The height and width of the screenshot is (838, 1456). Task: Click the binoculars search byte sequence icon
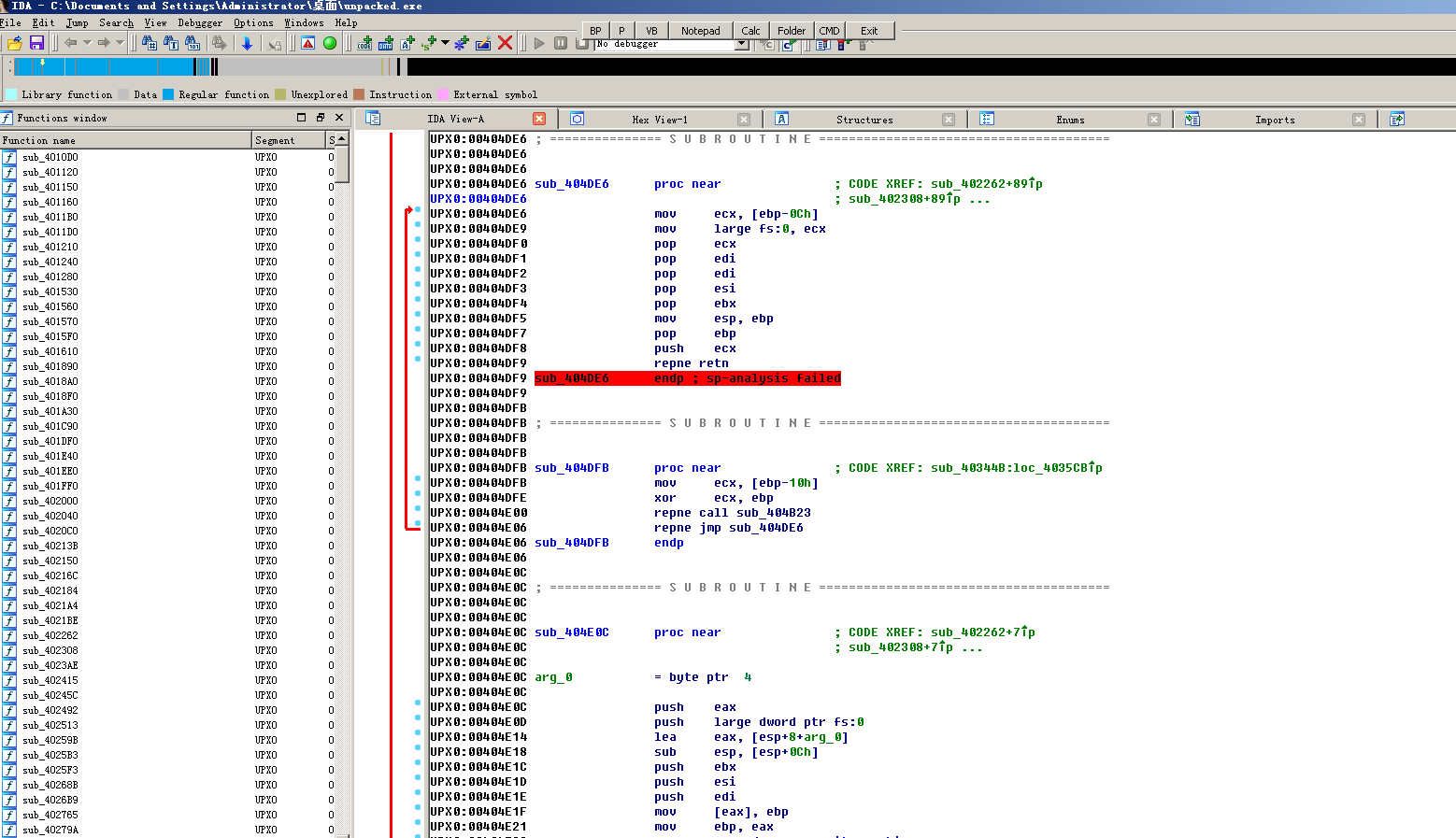pos(193,43)
